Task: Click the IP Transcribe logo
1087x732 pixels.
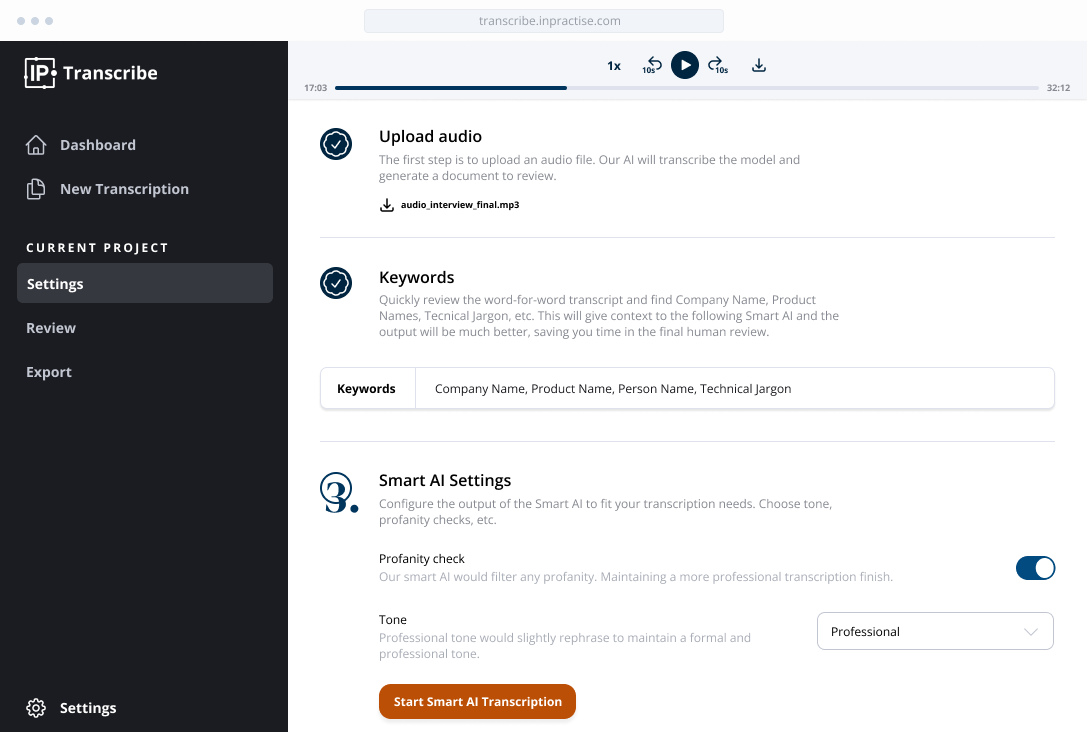Action: pos(91,73)
